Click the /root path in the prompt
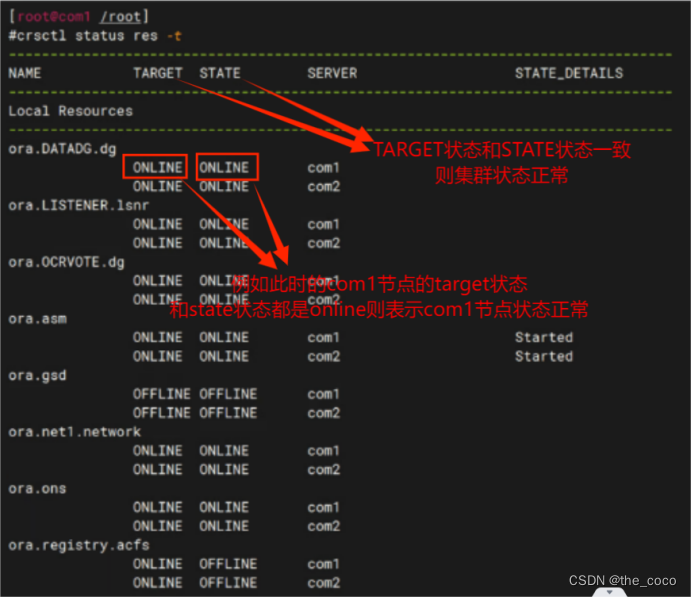 120,17
